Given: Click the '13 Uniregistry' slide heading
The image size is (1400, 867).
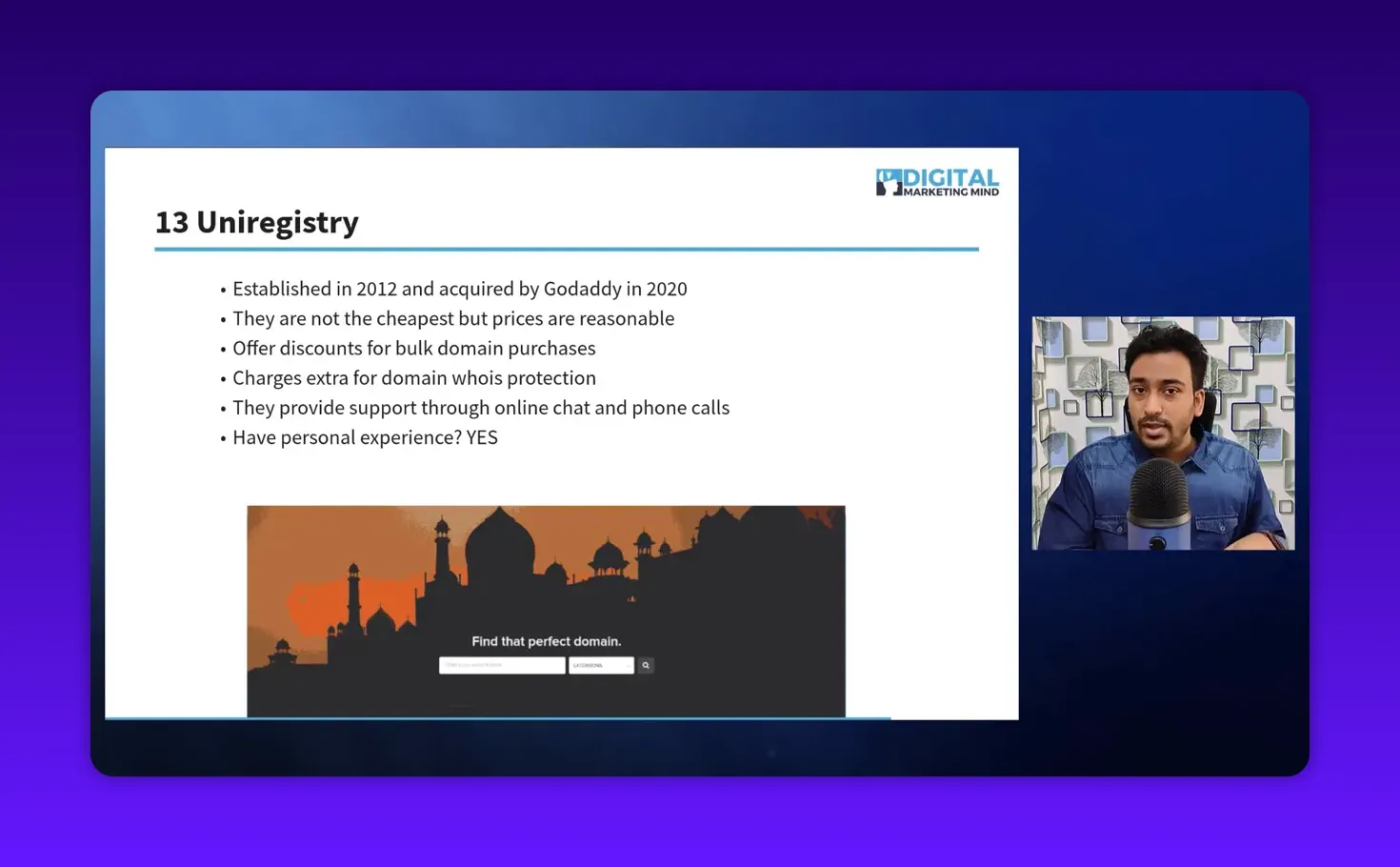Looking at the screenshot, I should pyautogui.click(x=257, y=221).
